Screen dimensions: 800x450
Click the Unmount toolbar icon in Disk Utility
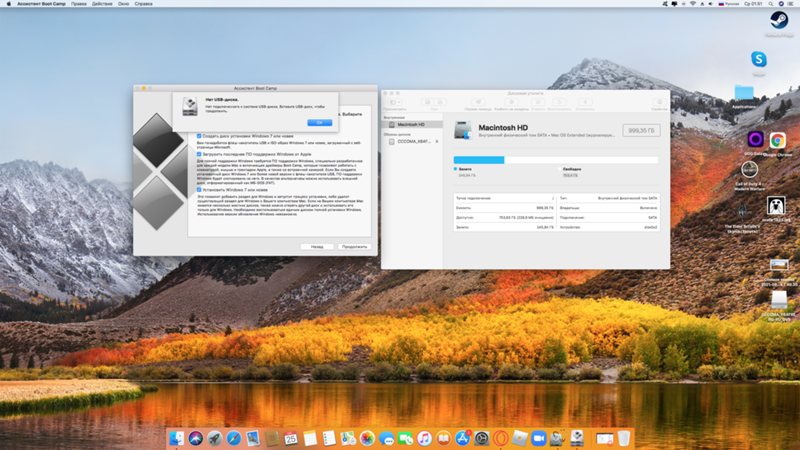tap(585, 102)
